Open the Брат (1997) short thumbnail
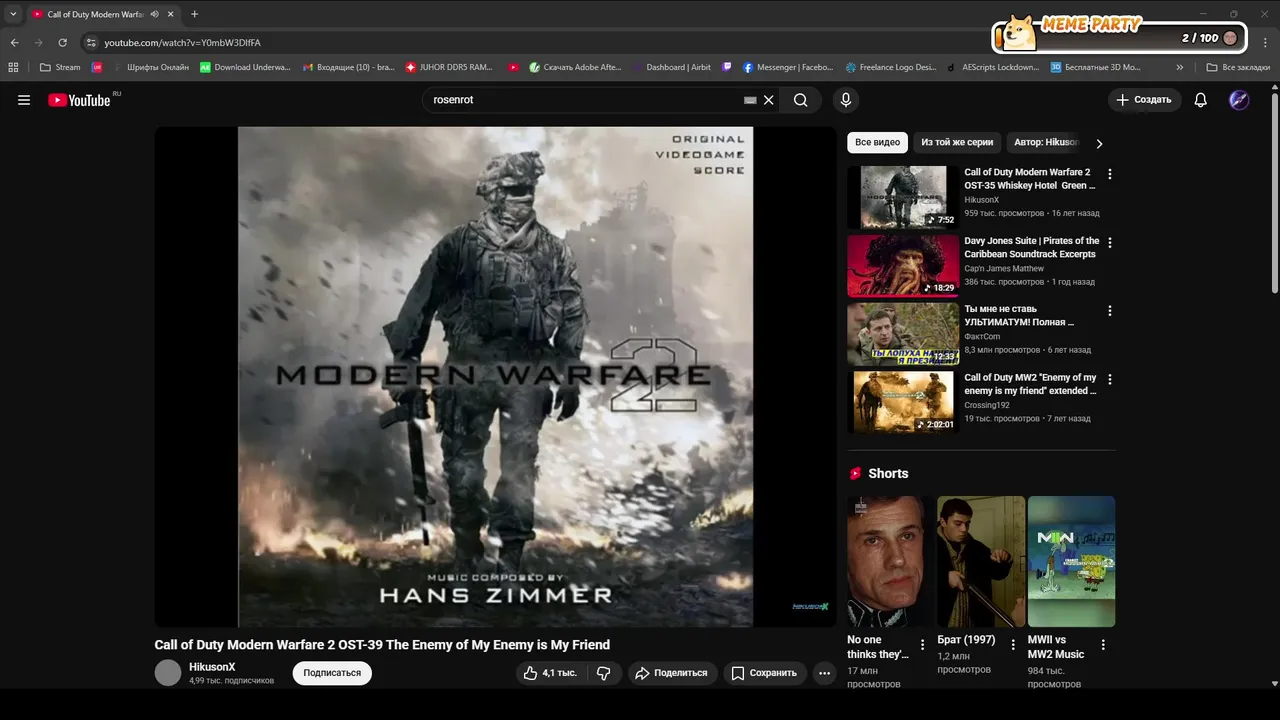The height and width of the screenshot is (720, 1280). pyautogui.click(x=981, y=561)
